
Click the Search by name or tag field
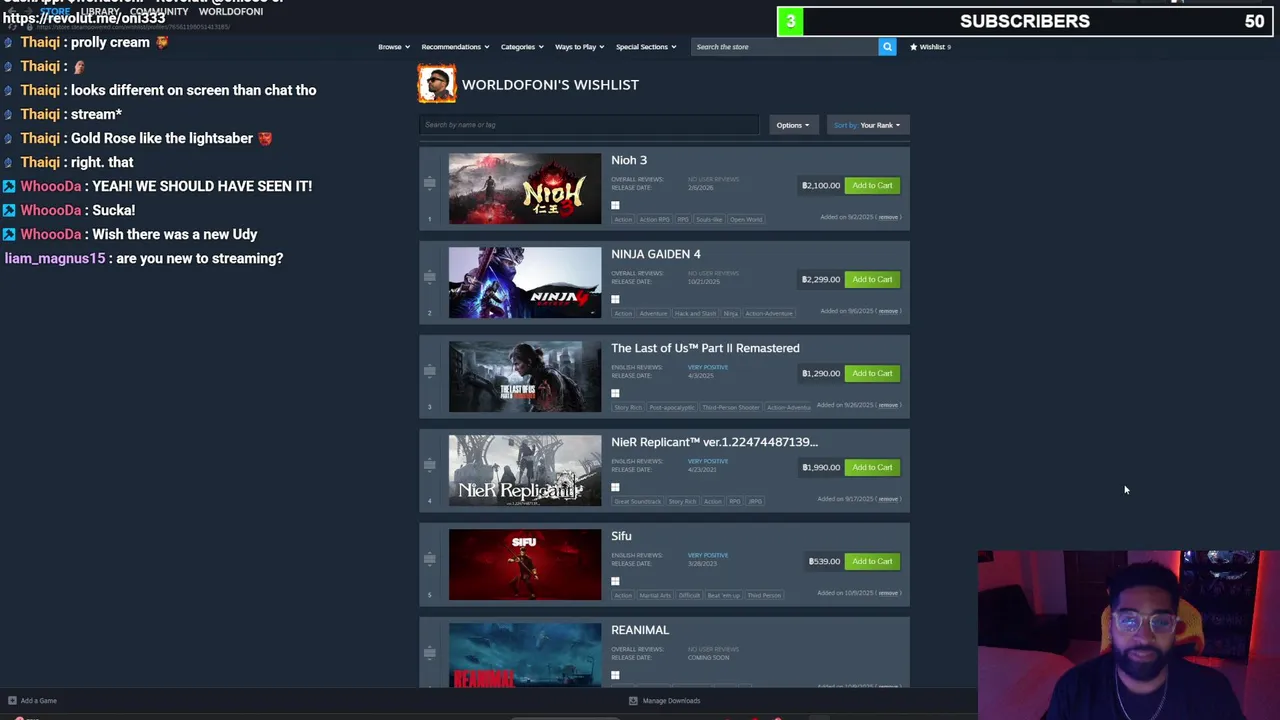point(589,125)
